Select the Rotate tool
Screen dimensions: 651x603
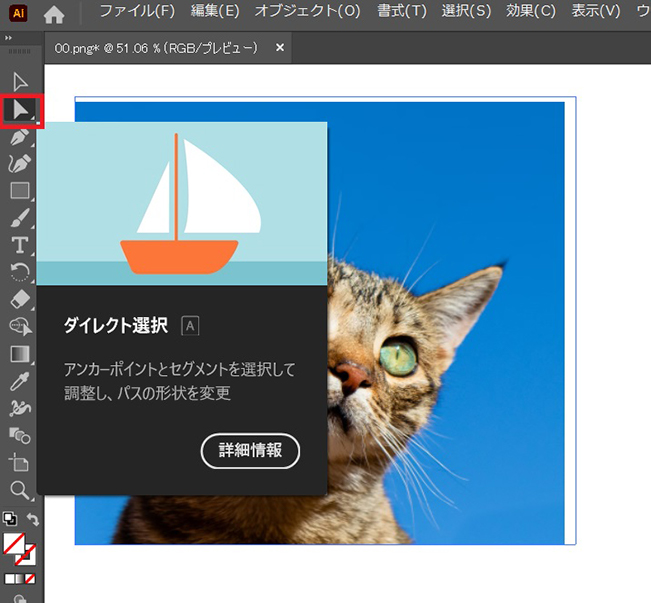(20, 272)
